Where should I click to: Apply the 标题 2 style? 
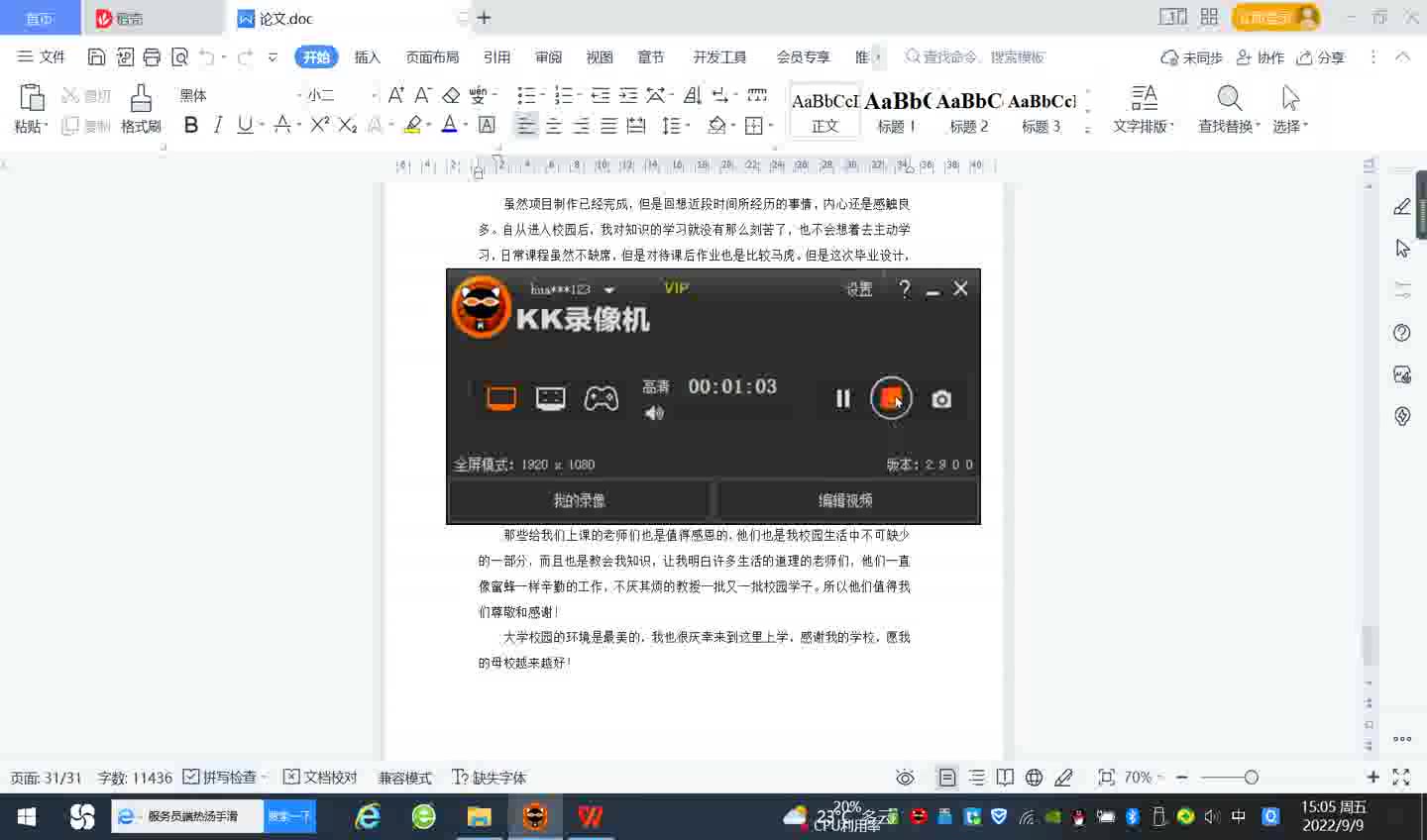click(969, 111)
